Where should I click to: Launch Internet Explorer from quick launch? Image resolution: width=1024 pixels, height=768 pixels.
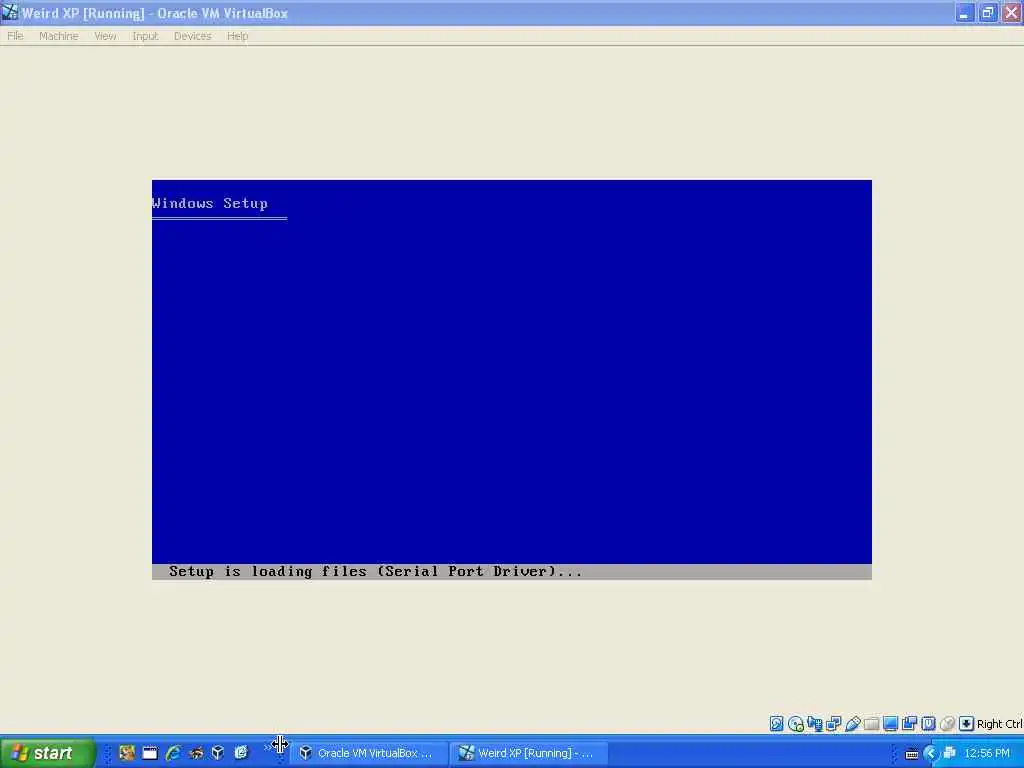coord(173,753)
